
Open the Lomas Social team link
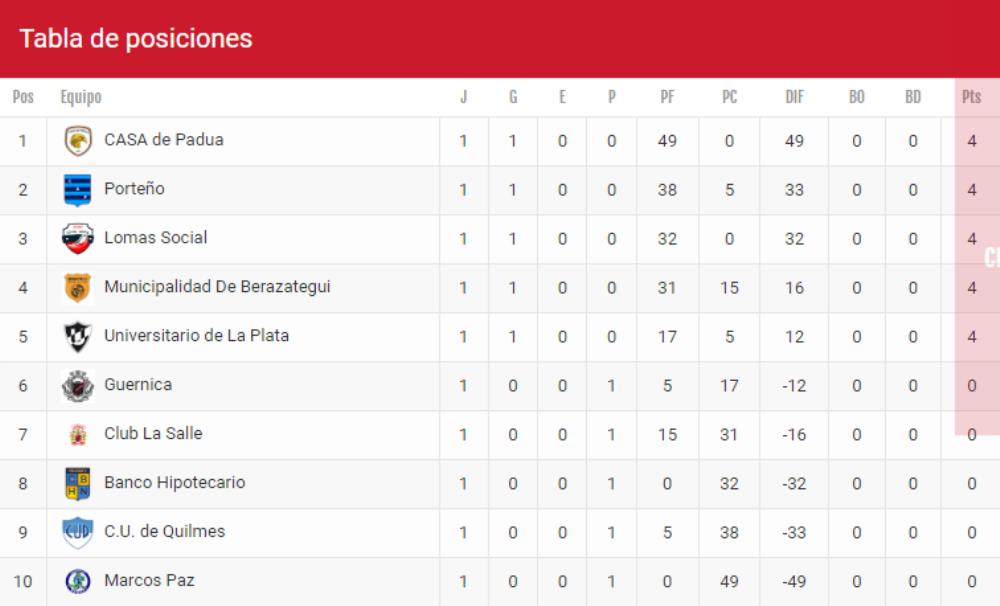pyautogui.click(x=156, y=237)
